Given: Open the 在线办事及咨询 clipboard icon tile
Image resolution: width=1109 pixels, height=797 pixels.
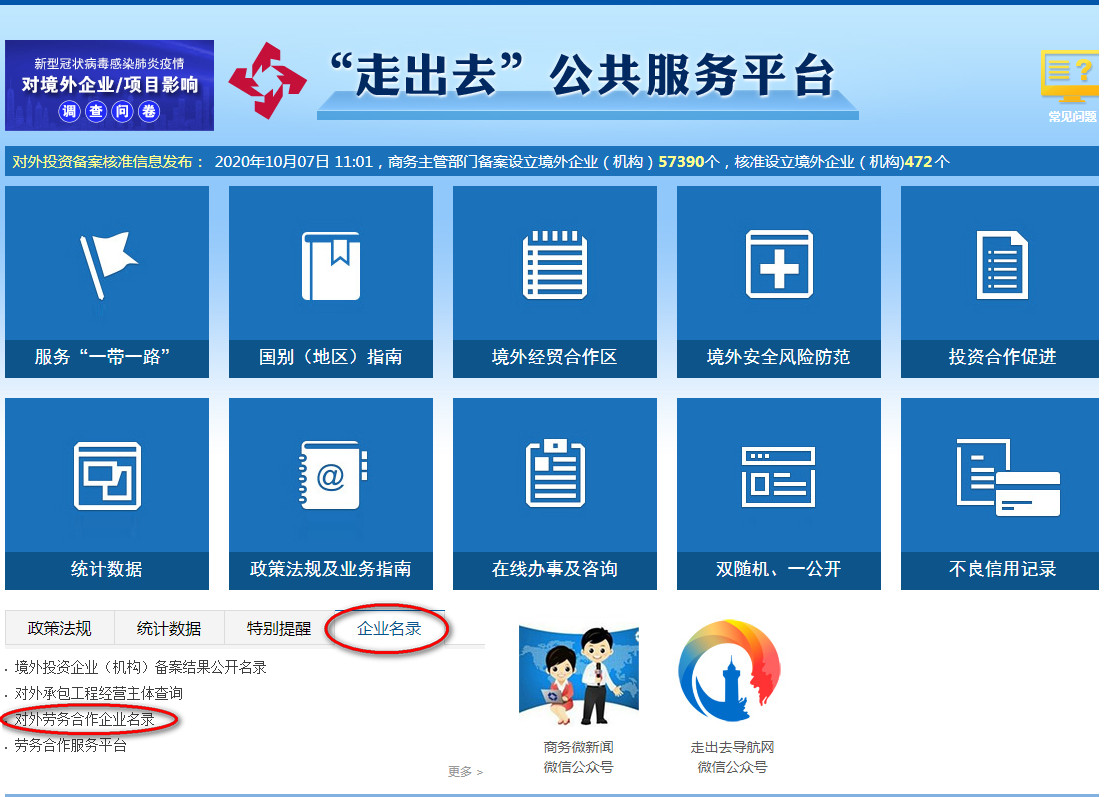Looking at the screenshot, I should 555,493.
